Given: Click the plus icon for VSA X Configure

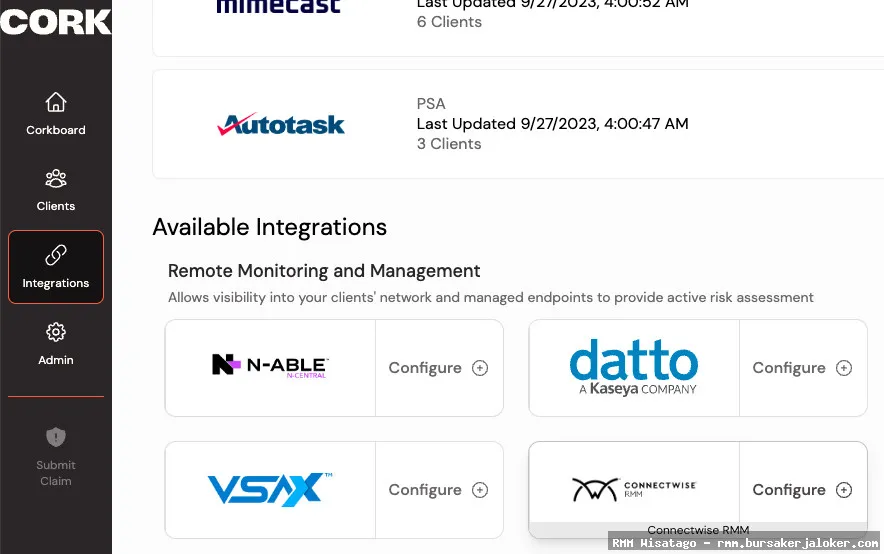Looking at the screenshot, I should (480, 490).
